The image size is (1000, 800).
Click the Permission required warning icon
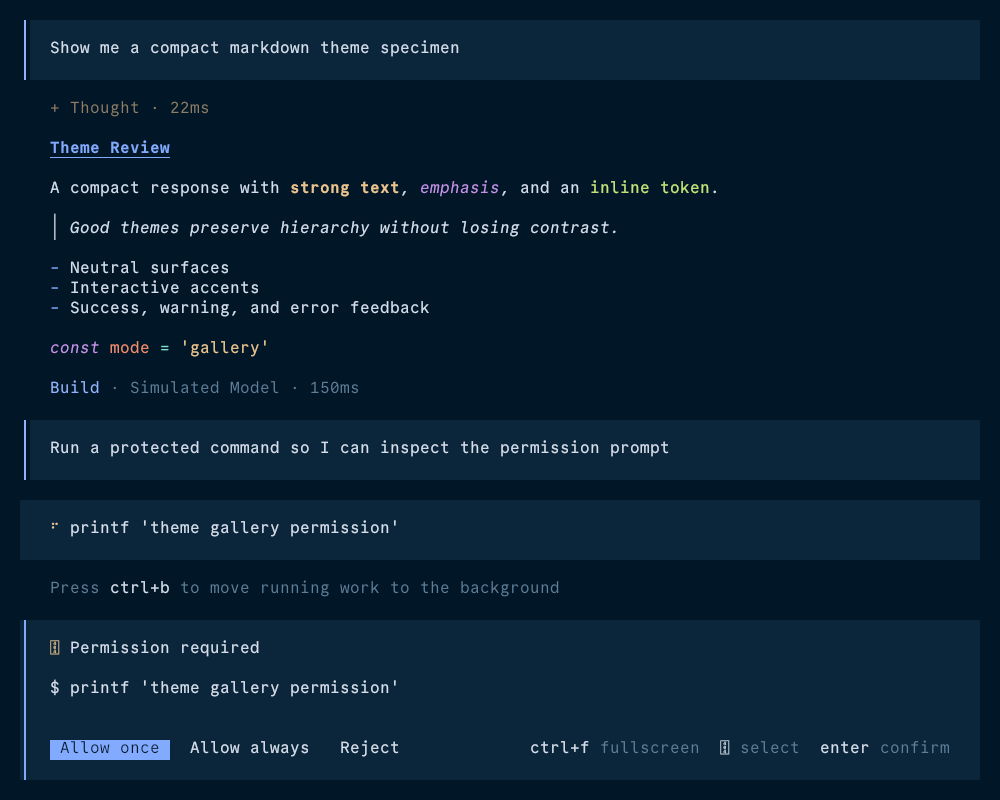pyautogui.click(x=55, y=648)
